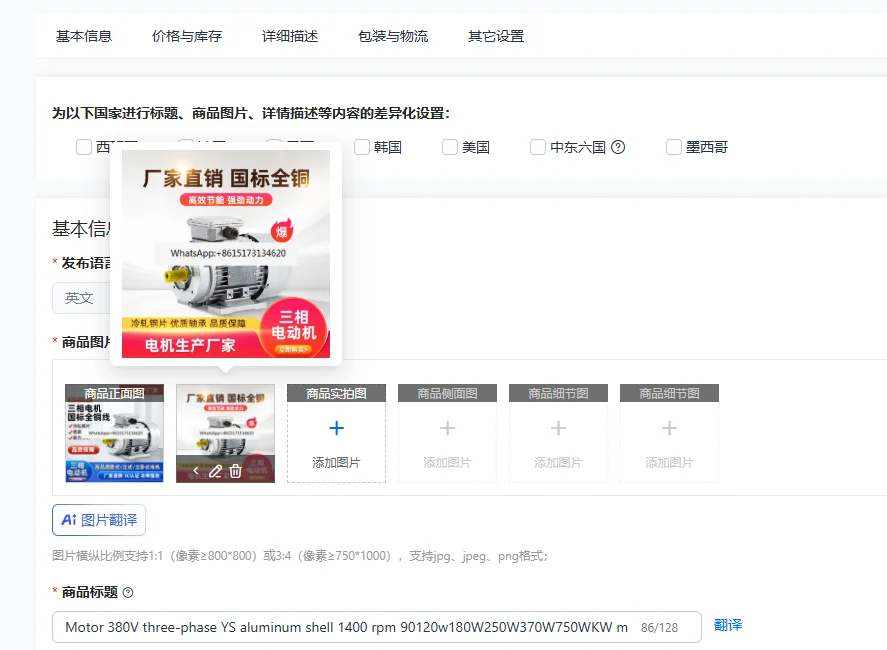Click the enlarged motor preview image popup
The height and width of the screenshot is (650, 887).
pyautogui.click(x=226, y=253)
